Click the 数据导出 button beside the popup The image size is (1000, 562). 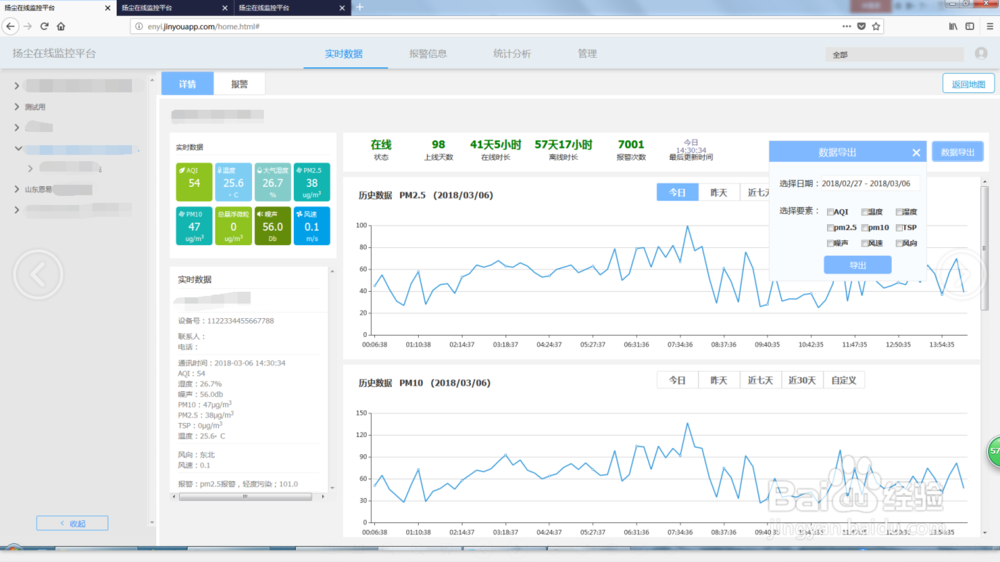(x=957, y=152)
